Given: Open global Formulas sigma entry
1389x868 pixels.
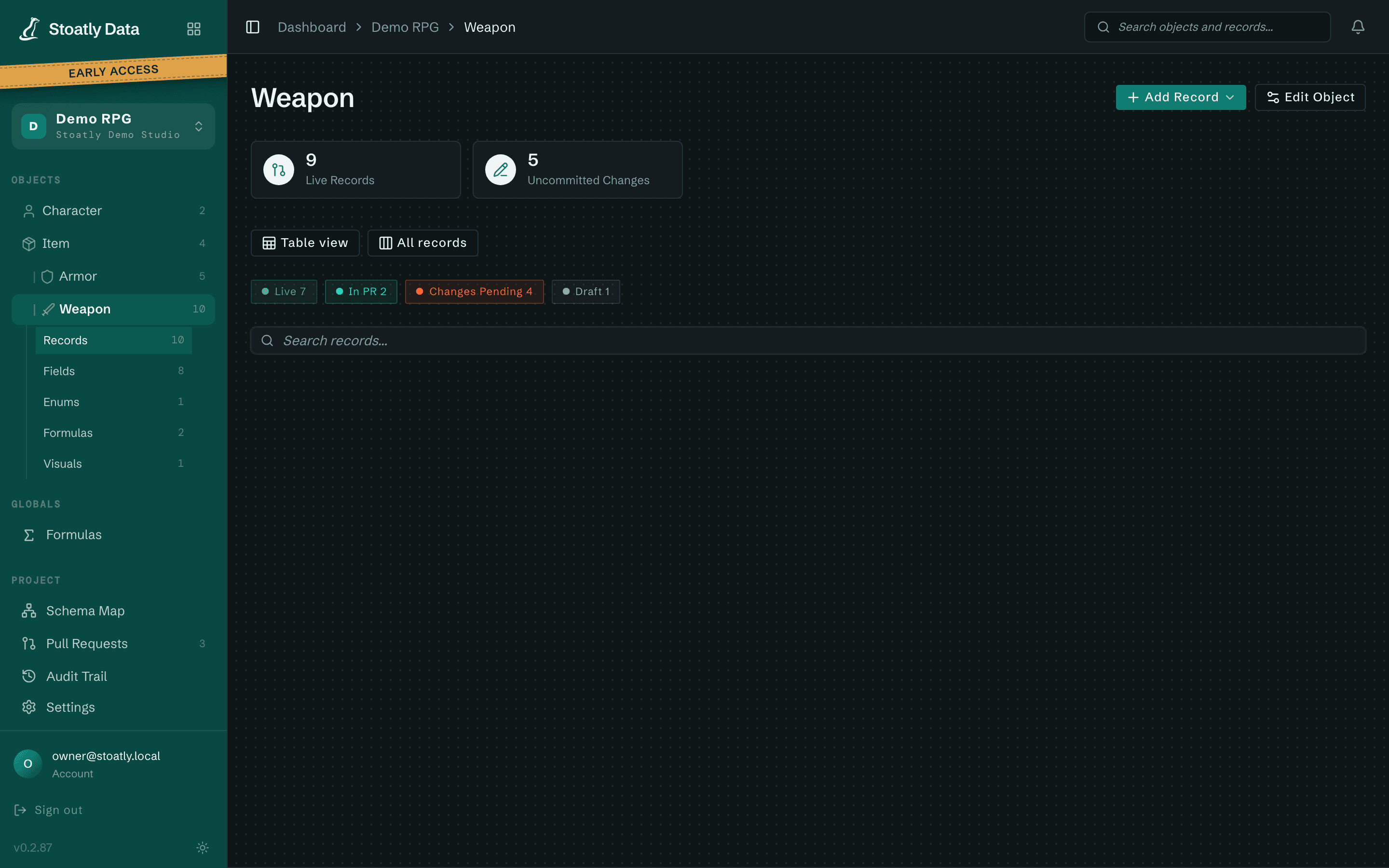Looking at the screenshot, I should 113,534.
